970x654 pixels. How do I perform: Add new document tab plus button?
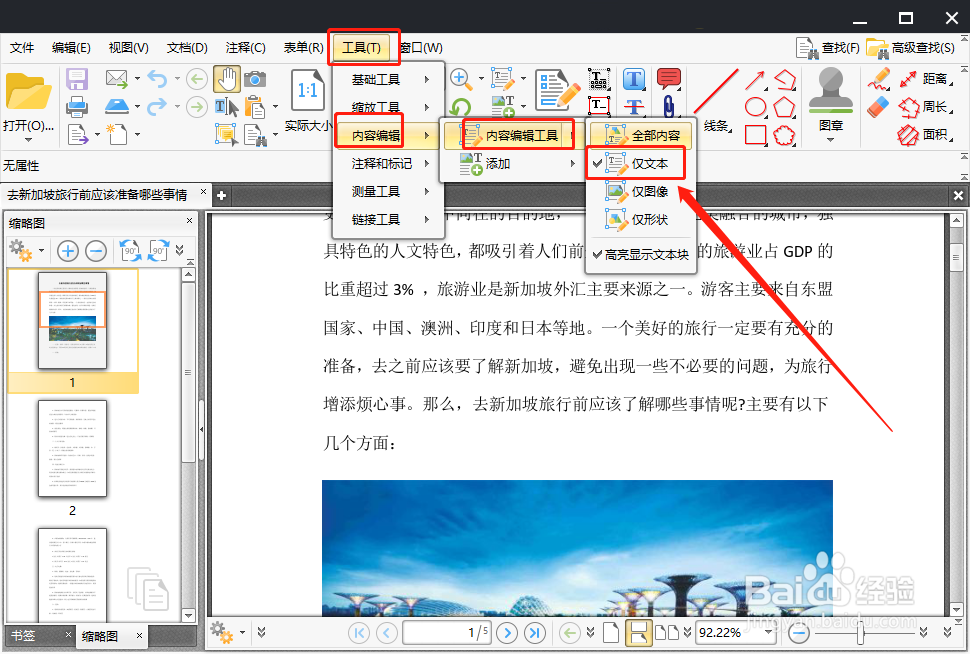[221, 196]
